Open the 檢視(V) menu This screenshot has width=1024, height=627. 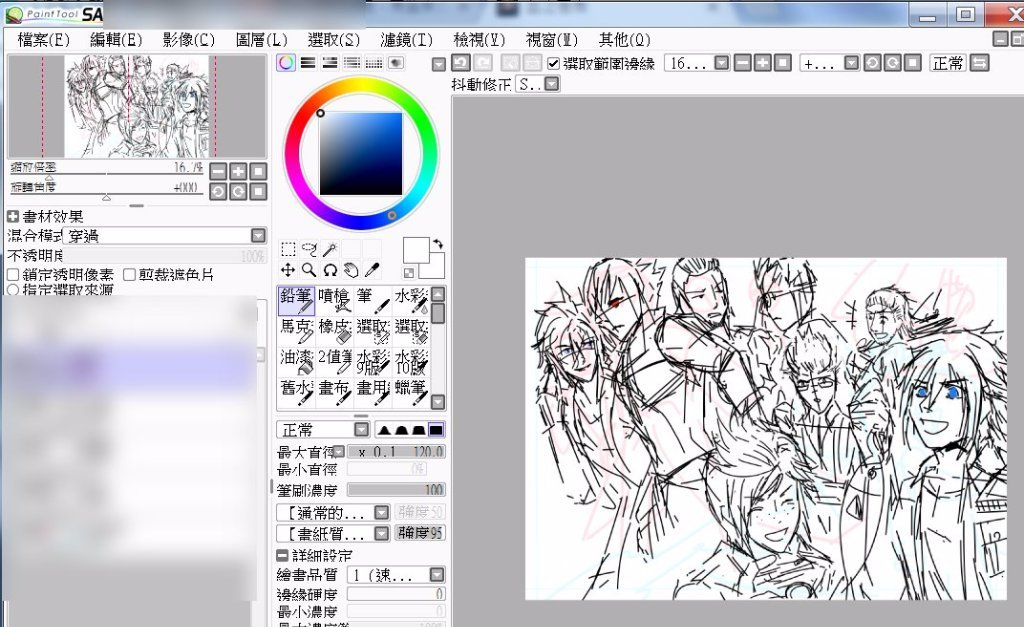479,40
